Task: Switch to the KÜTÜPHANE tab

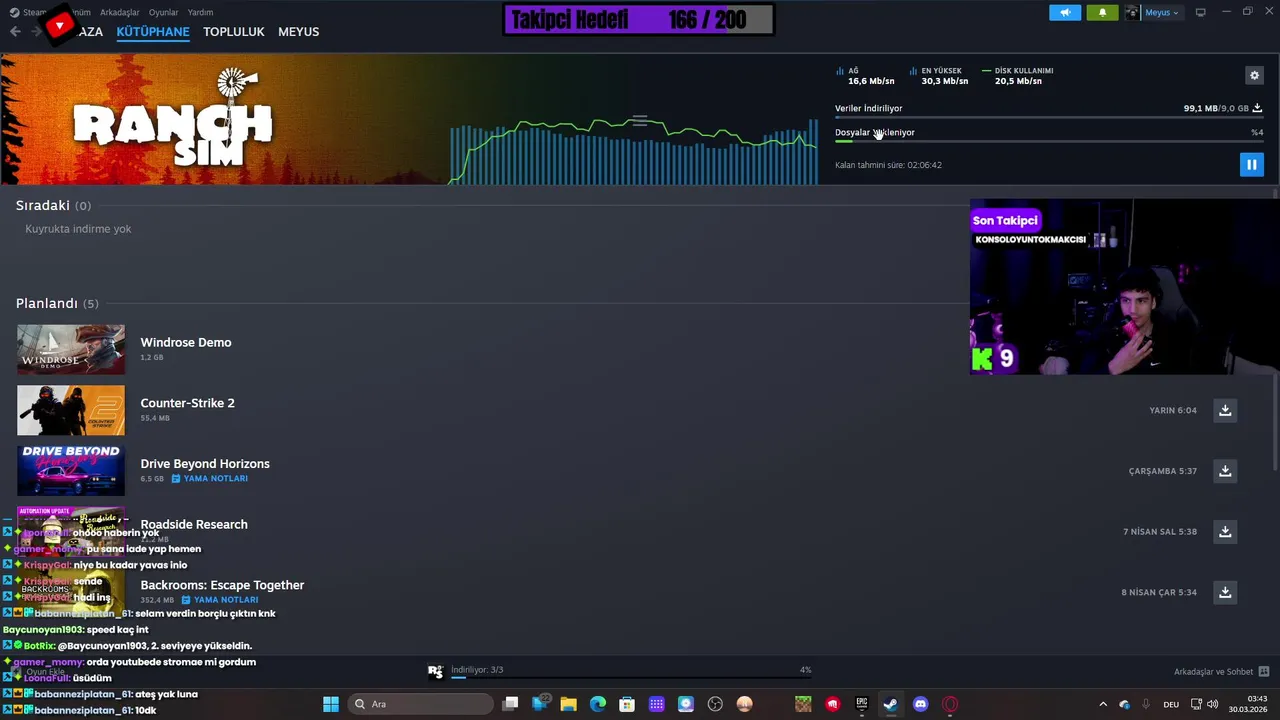Action: tap(153, 32)
